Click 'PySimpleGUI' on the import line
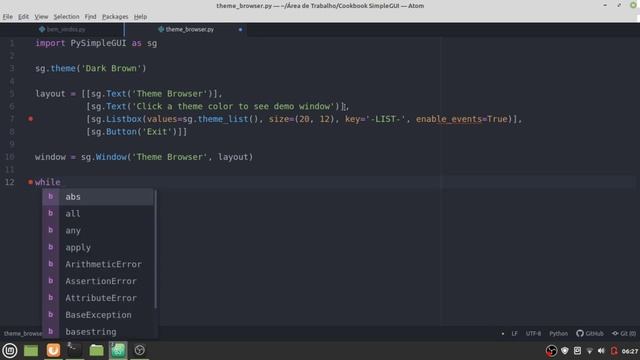This screenshot has width=640, height=360. 98,43
